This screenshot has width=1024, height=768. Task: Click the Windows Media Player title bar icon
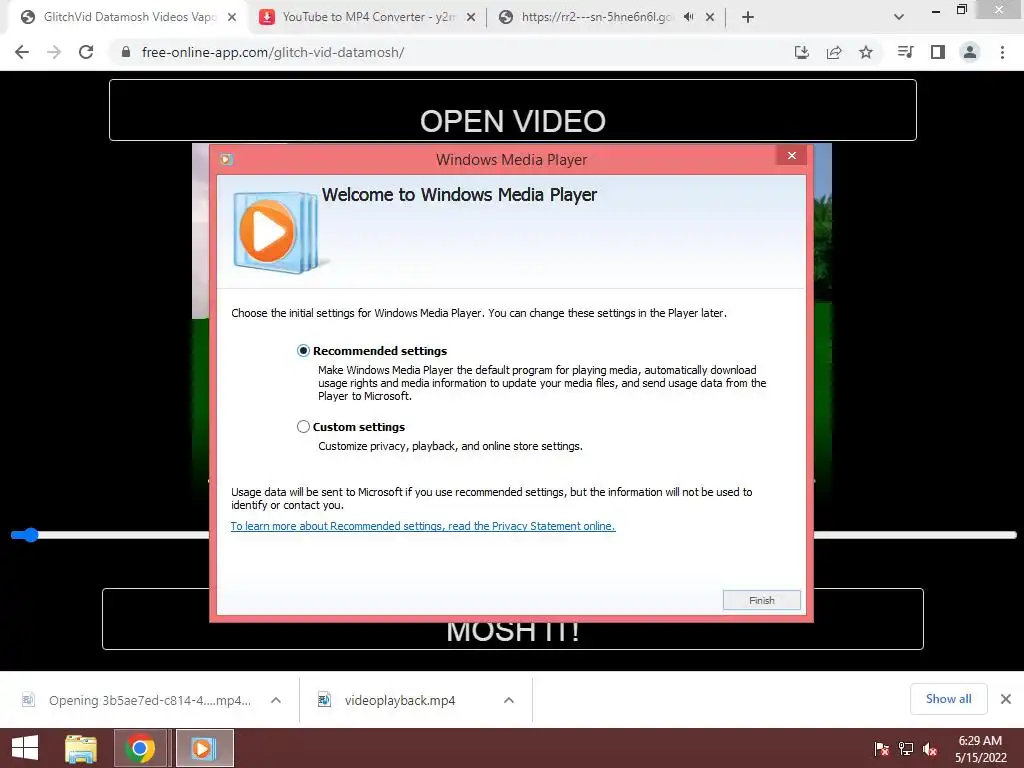226,159
